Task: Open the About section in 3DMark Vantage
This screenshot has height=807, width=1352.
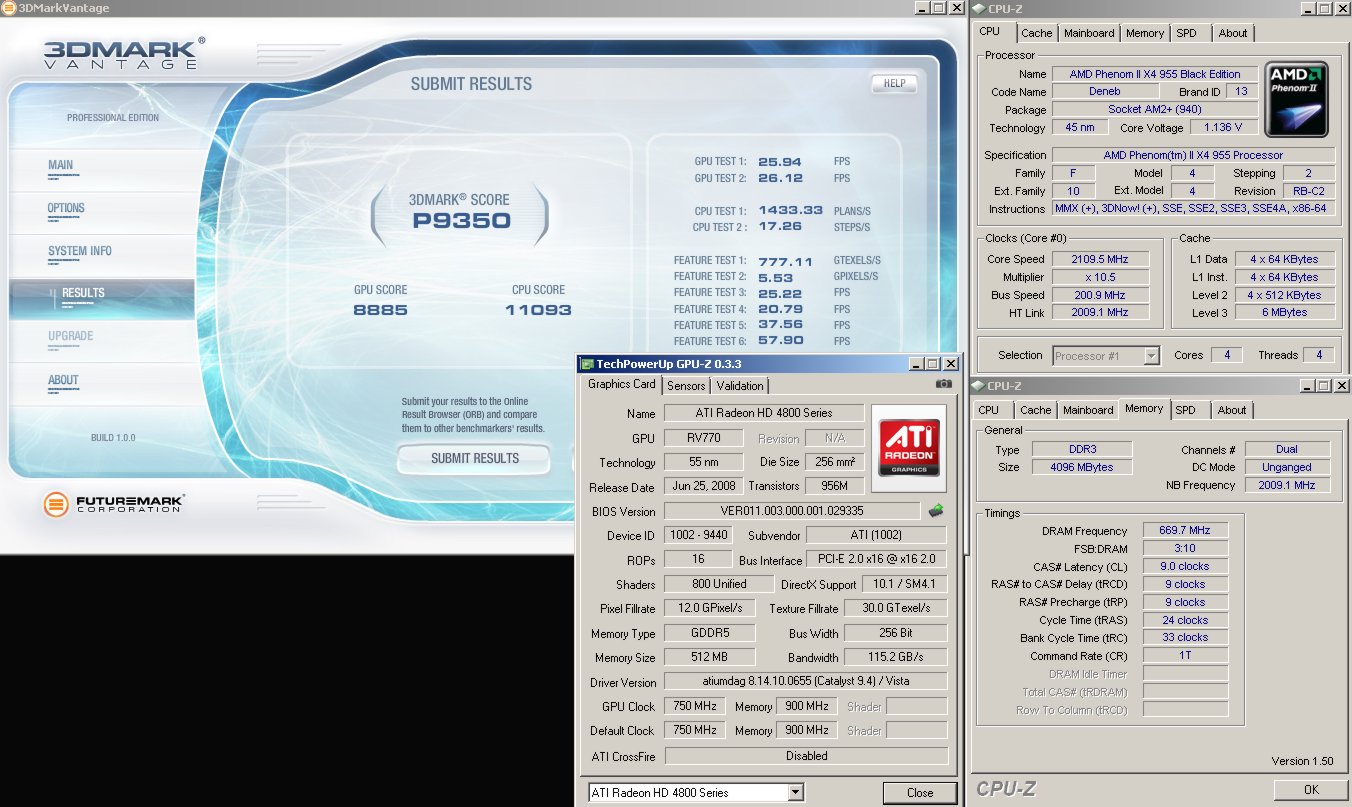Action: (x=63, y=380)
